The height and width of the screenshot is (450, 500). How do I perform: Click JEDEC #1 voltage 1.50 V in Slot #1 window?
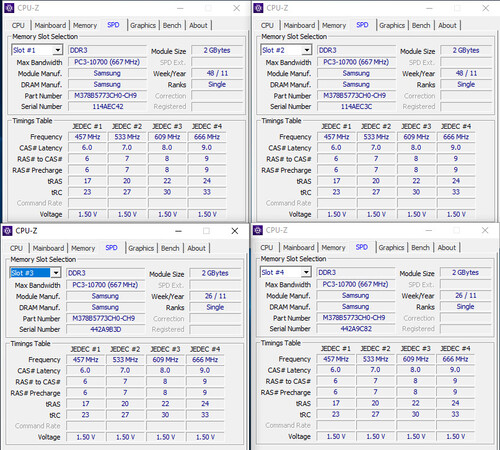click(x=87, y=214)
